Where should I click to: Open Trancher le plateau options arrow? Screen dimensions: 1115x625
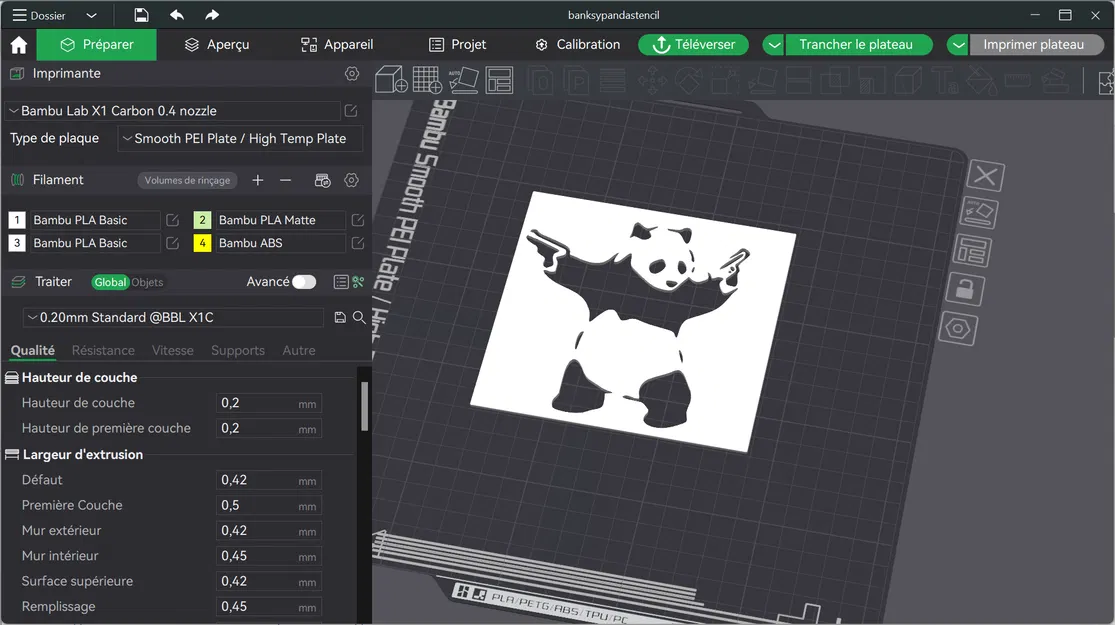(x=774, y=45)
